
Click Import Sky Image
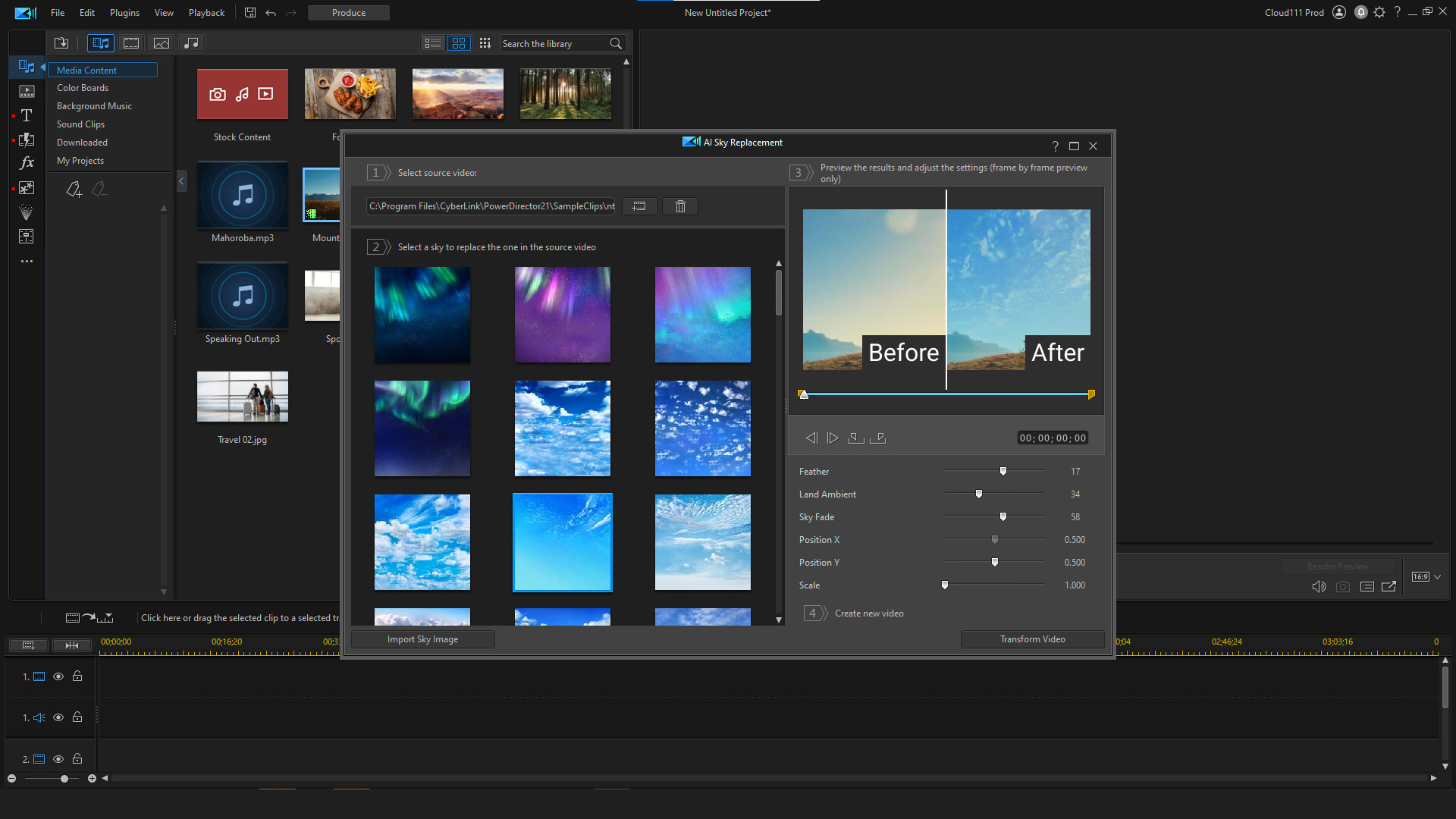pyautogui.click(x=422, y=639)
